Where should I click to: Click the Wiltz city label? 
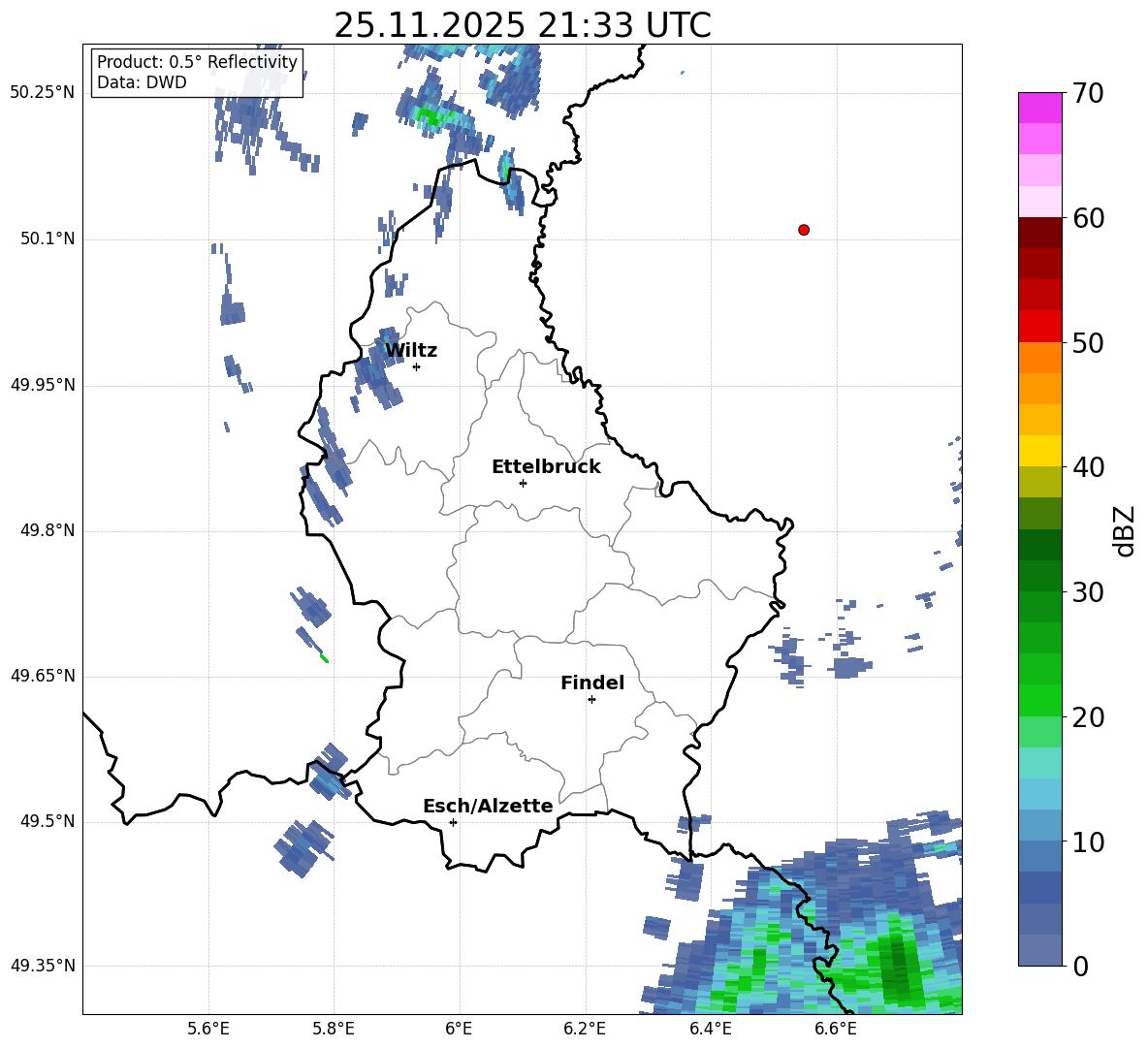click(x=411, y=351)
